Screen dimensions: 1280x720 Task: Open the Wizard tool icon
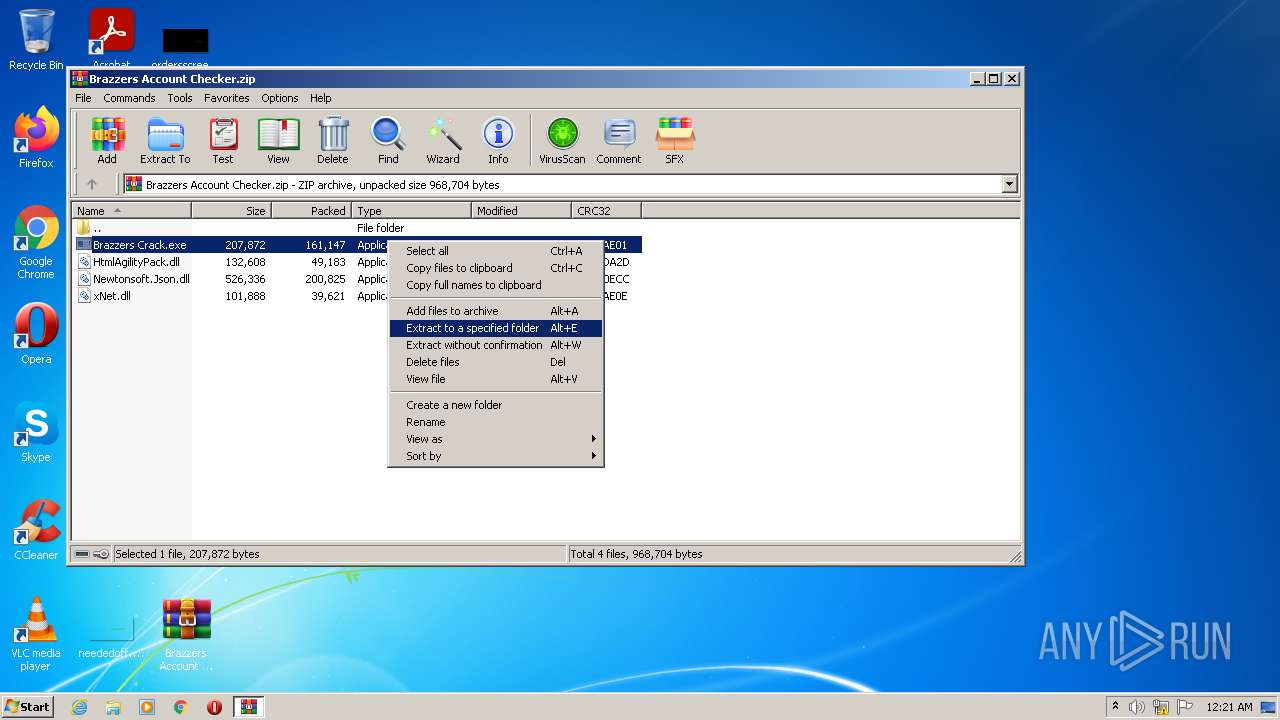[x=443, y=141]
